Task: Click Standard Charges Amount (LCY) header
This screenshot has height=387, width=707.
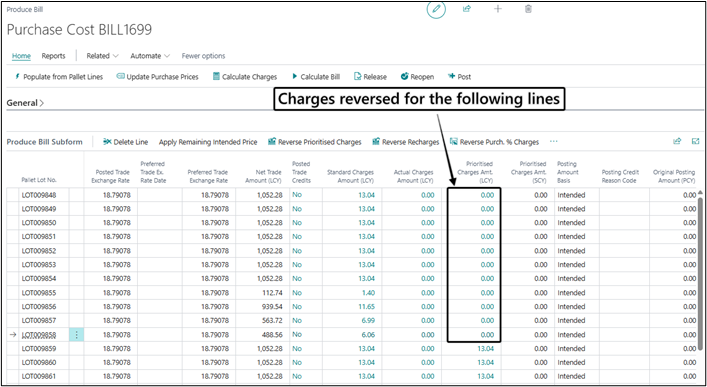Action: [x=350, y=176]
